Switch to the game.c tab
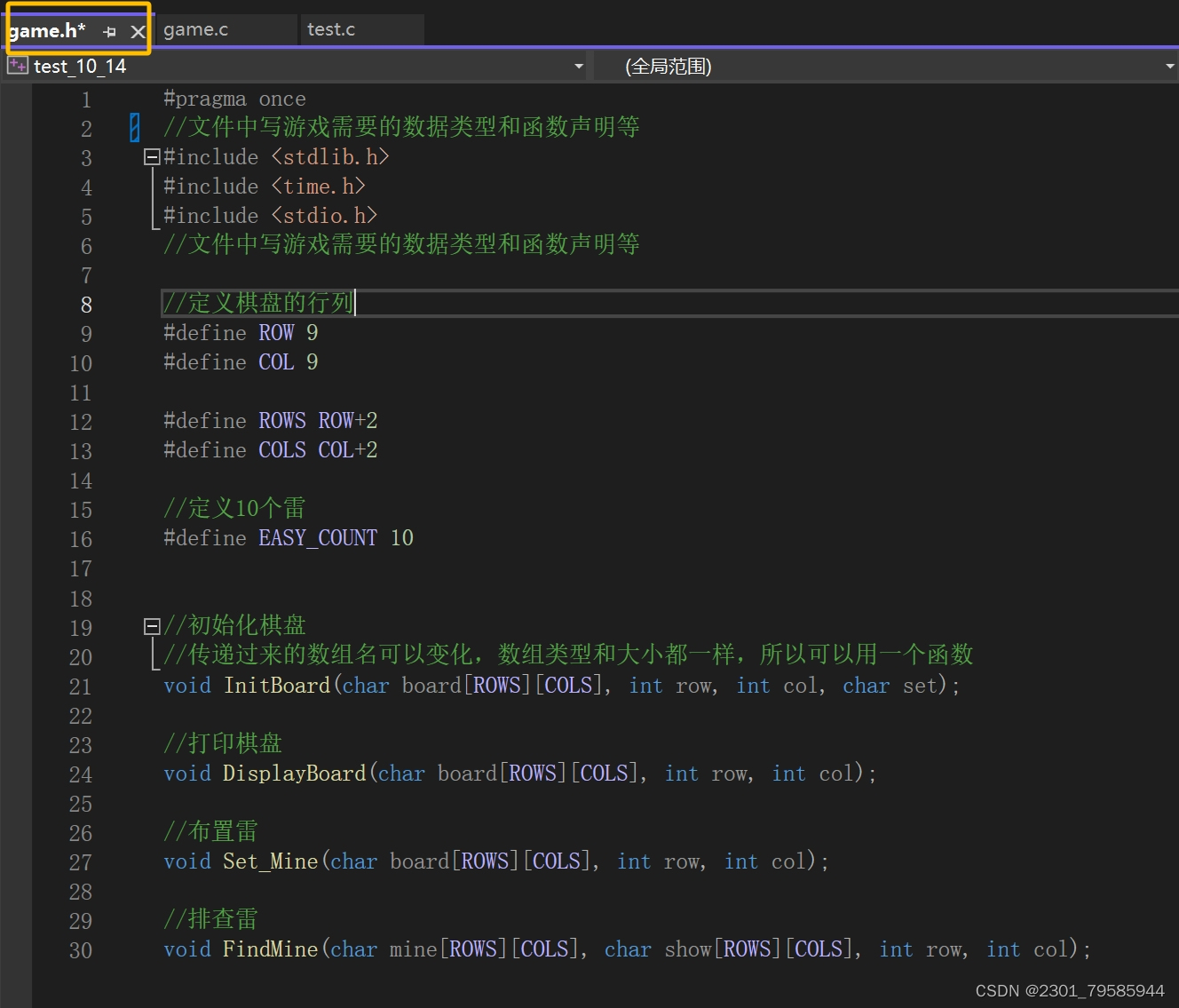The height and width of the screenshot is (1008, 1179). click(195, 29)
